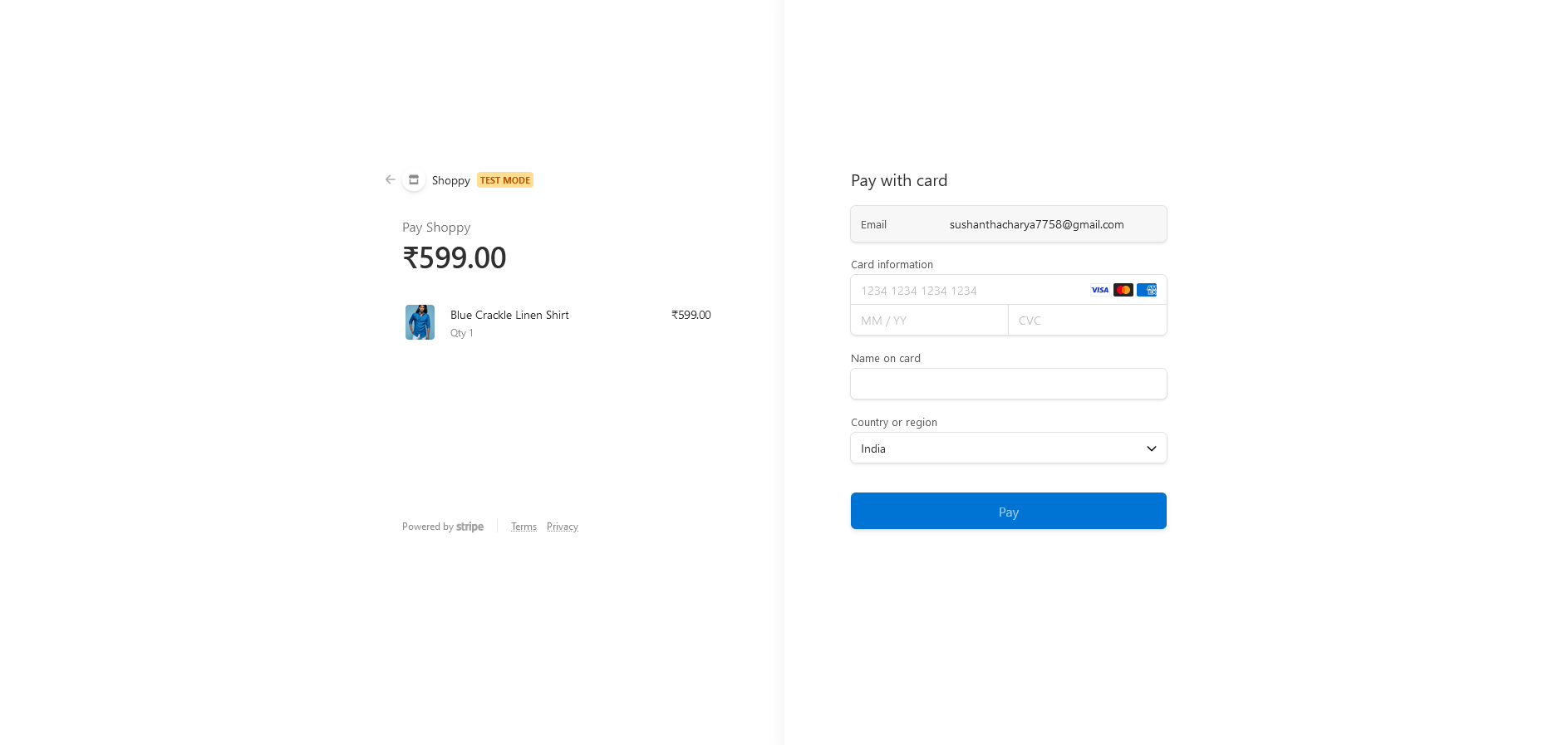This screenshot has width=1568, height=745.
Task: Click the Name on card field
Action: pyautogui.click(x=1008, y=384)
